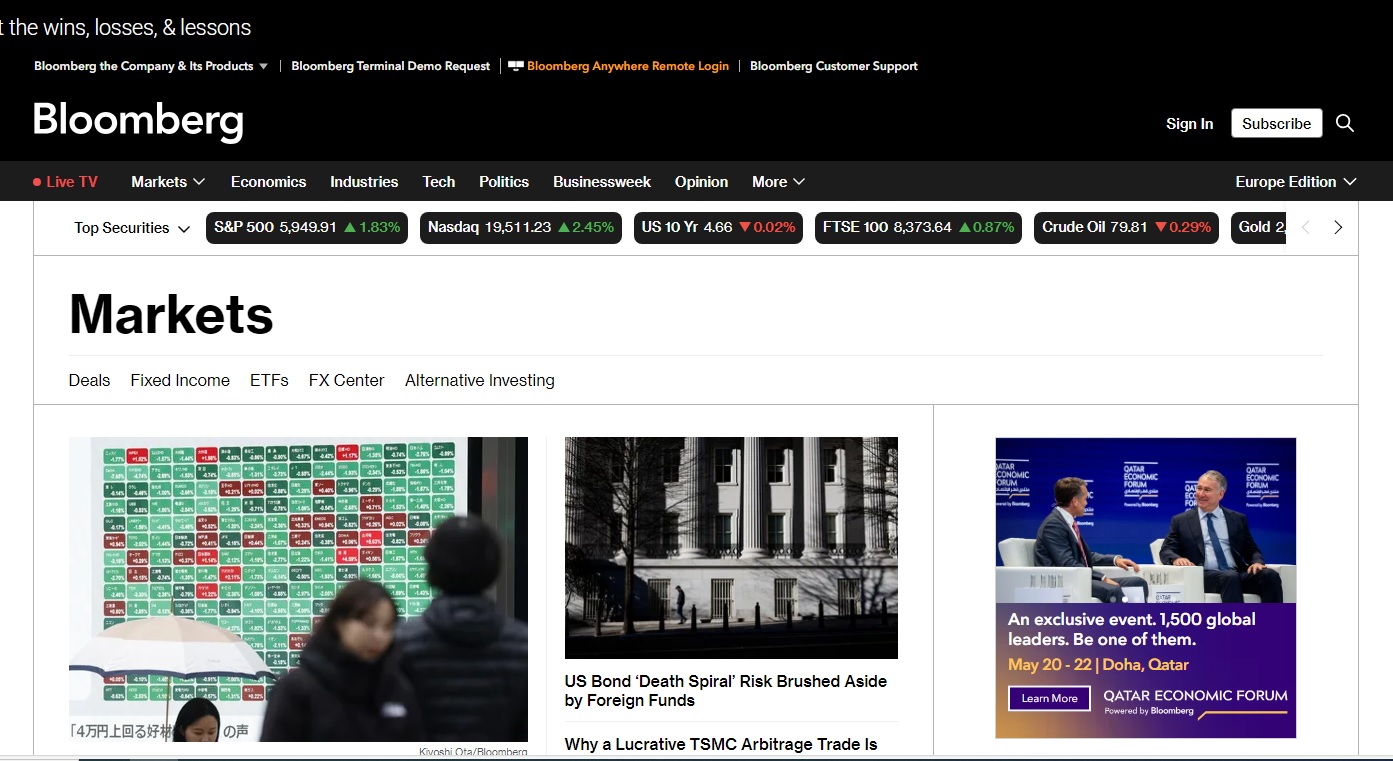Screen dimensions: 1393x761
Task: Click the Bloomberg logo
Action: [x=138, y=122]
